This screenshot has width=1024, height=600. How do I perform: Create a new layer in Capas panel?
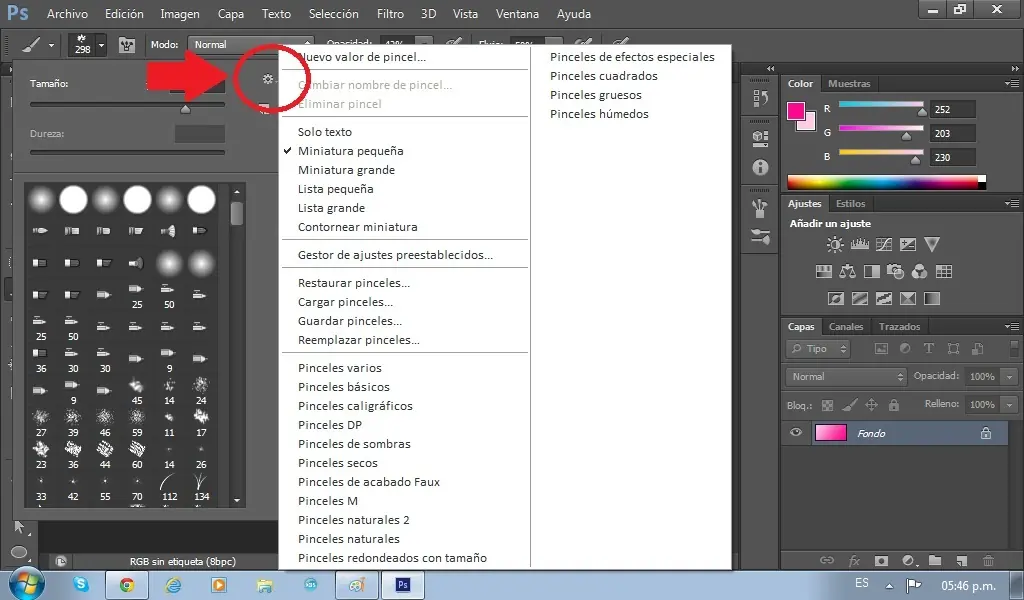962,560
